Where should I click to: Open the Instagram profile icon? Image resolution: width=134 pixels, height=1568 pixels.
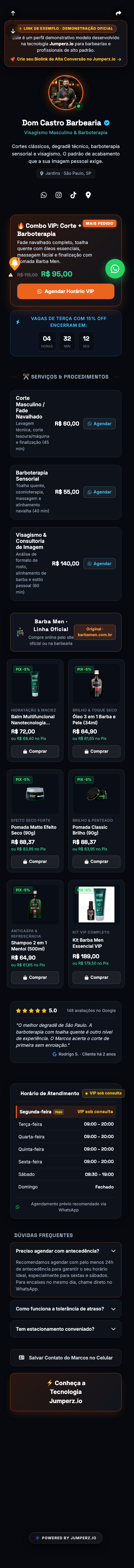(x=58, y=195)
